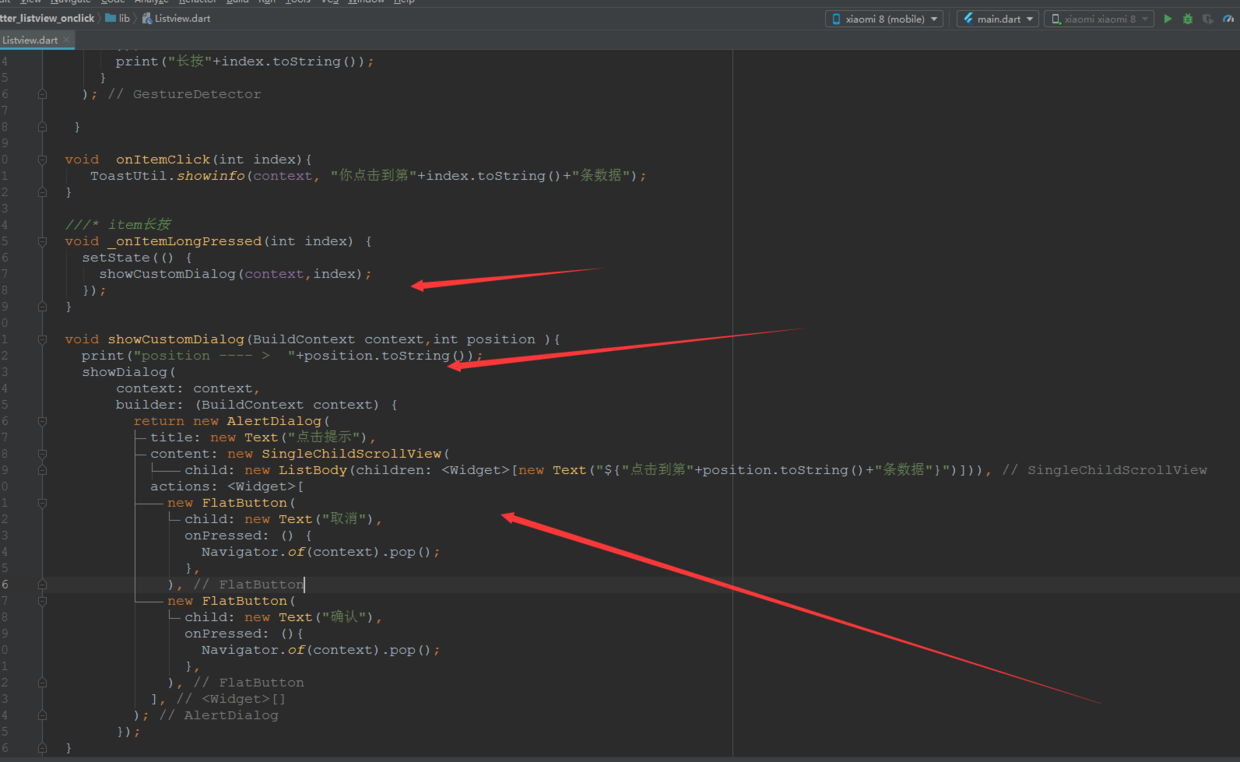Image resolution: width=1240 pixels, height=762 pixels.
Task: Click the project name in breadcrumb
Action: click(x=47, y=18)
